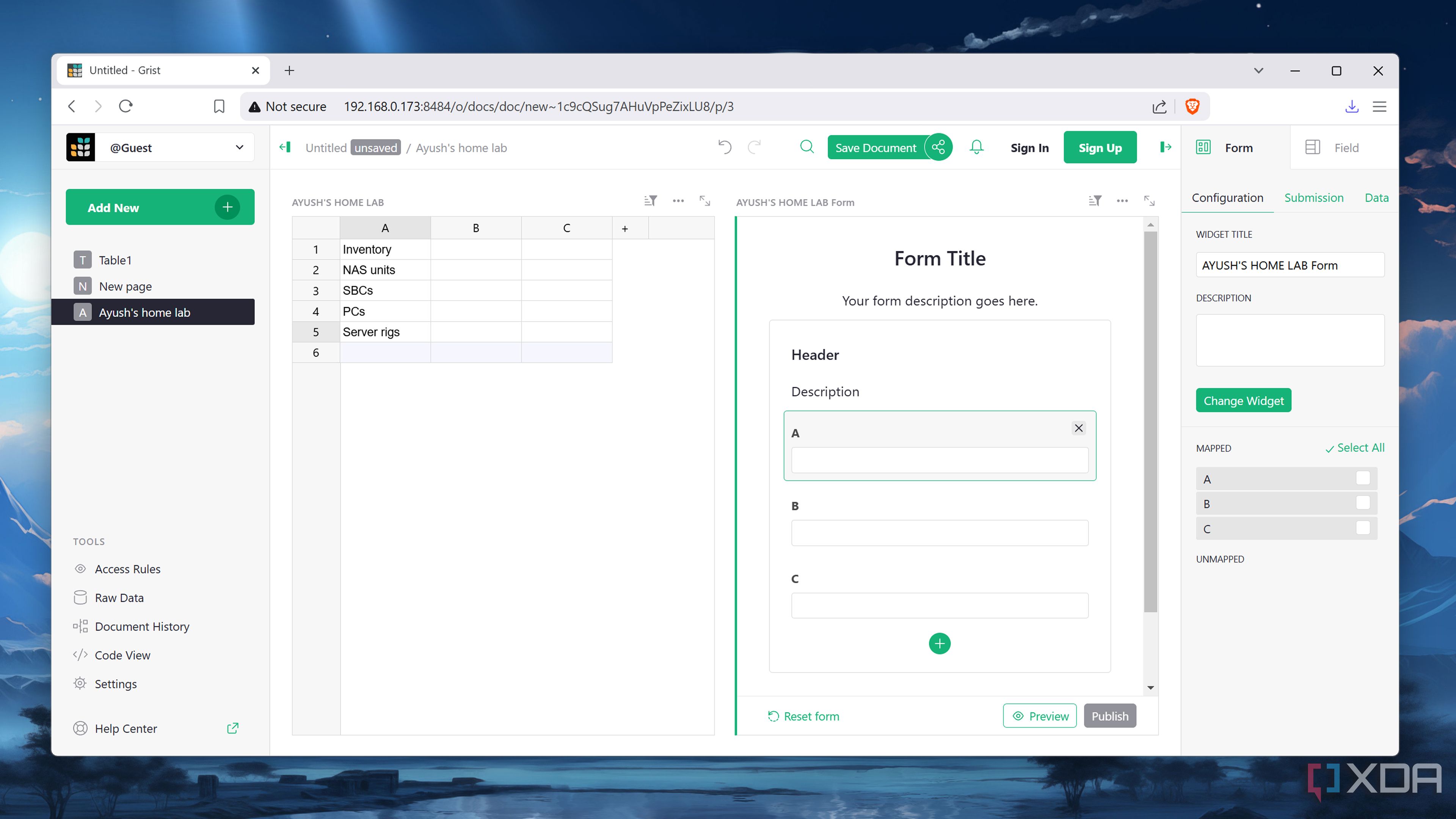Click Sign In
Viewport: 1456px width, 819px height.
click(x=1029, y=147)
